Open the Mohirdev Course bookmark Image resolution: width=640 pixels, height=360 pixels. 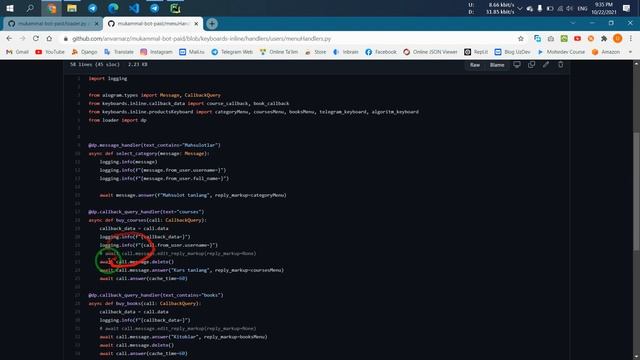pyautogui.click(x=561, y=52)
